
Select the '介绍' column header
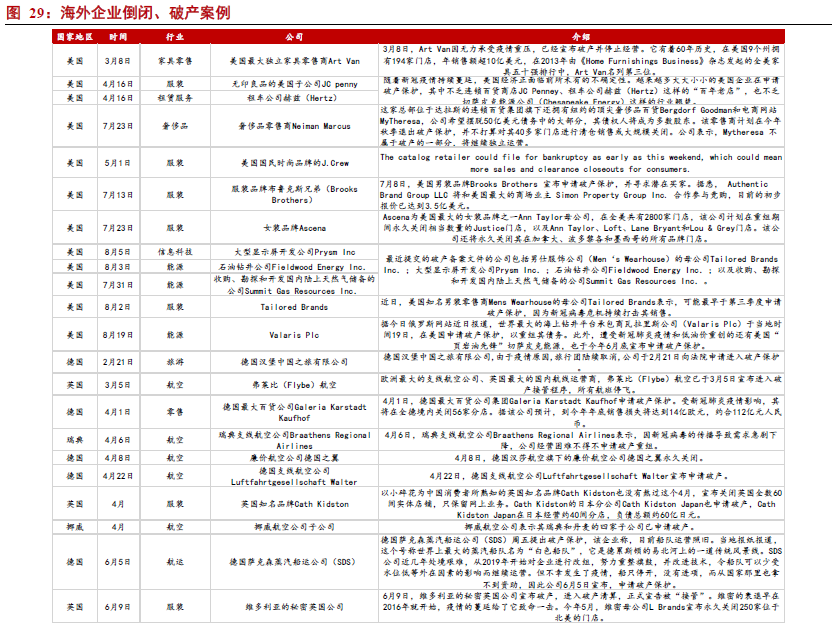(x=581, y=37)
